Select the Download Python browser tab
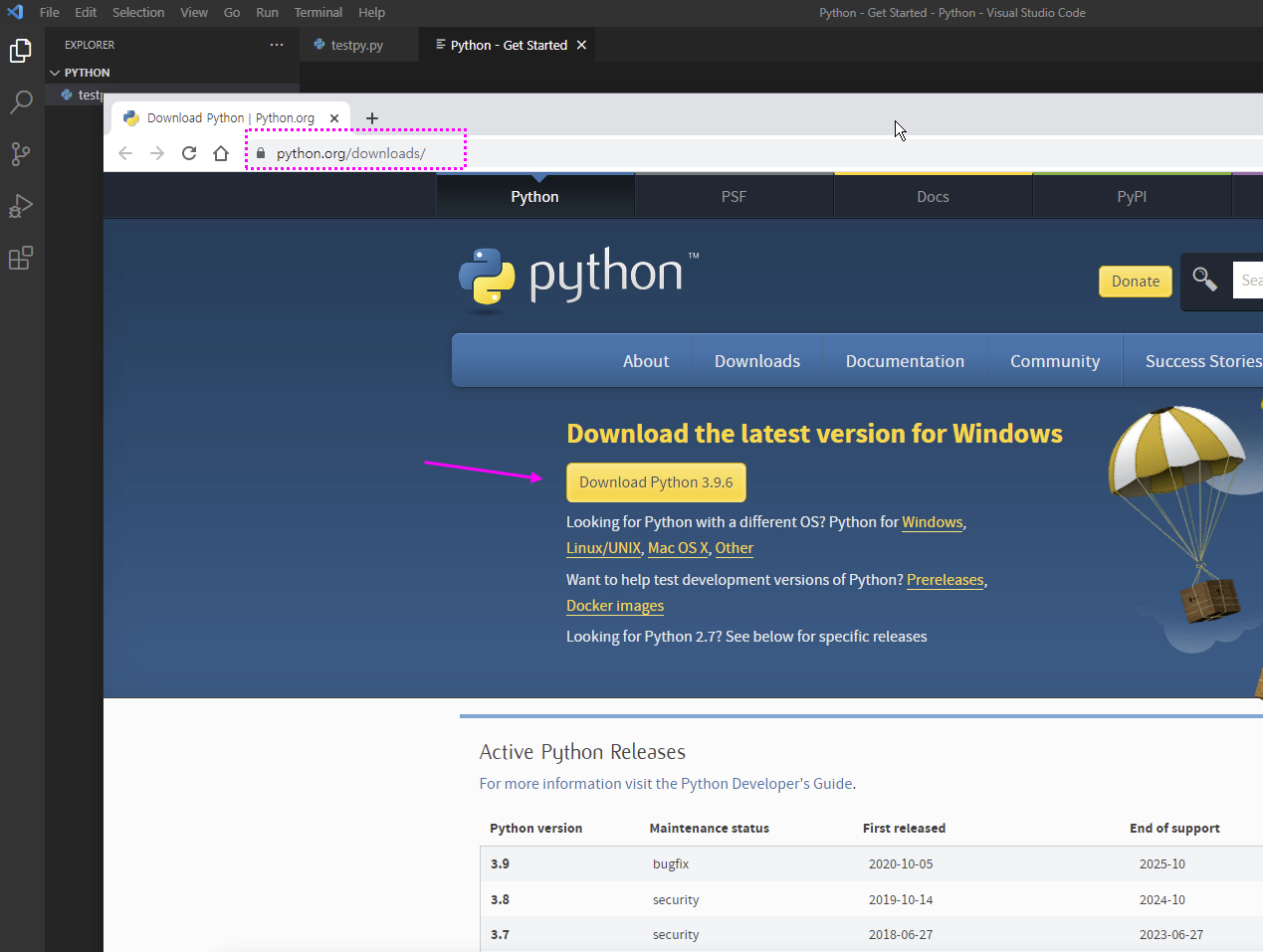This screenshot has height=952, width=1263. pyautogui.click(x=230, y=117)
